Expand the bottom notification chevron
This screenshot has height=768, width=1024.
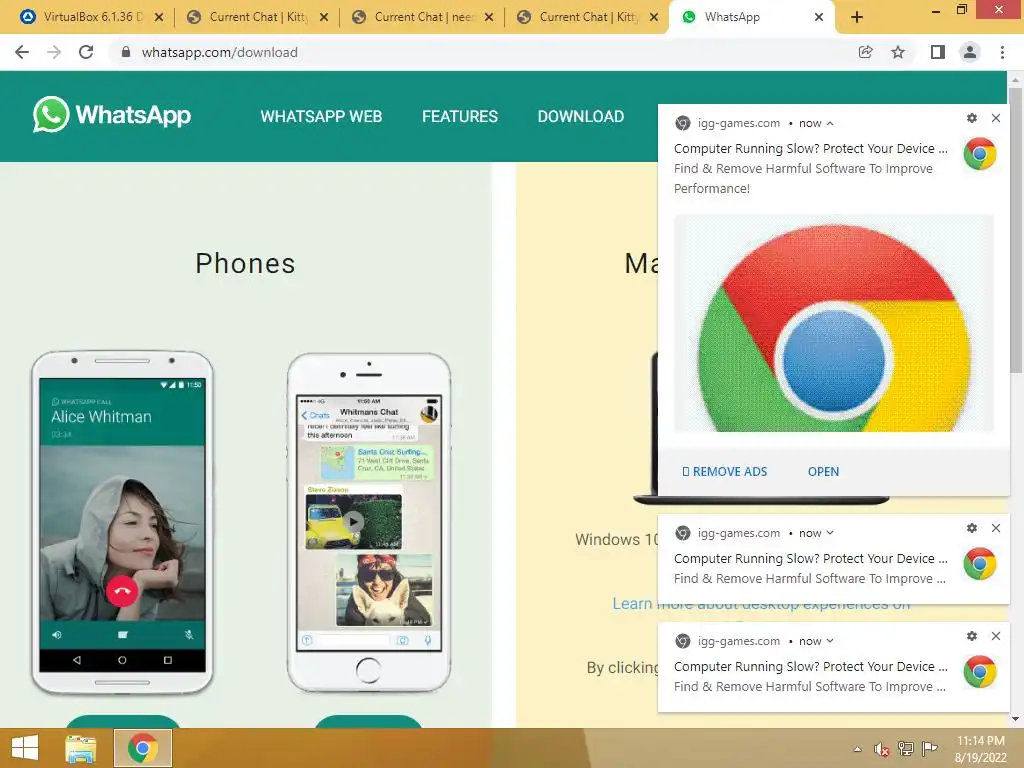coord(830,641)
